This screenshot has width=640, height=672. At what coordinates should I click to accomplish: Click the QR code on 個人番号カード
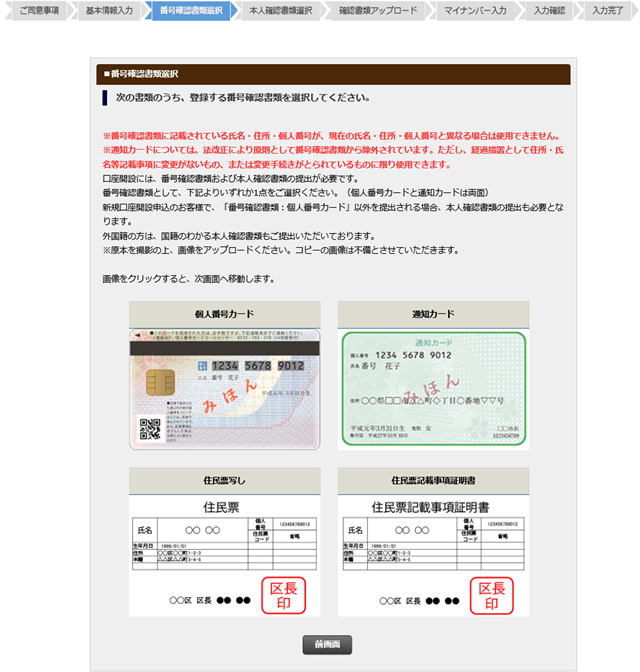[x=150, y=430]
